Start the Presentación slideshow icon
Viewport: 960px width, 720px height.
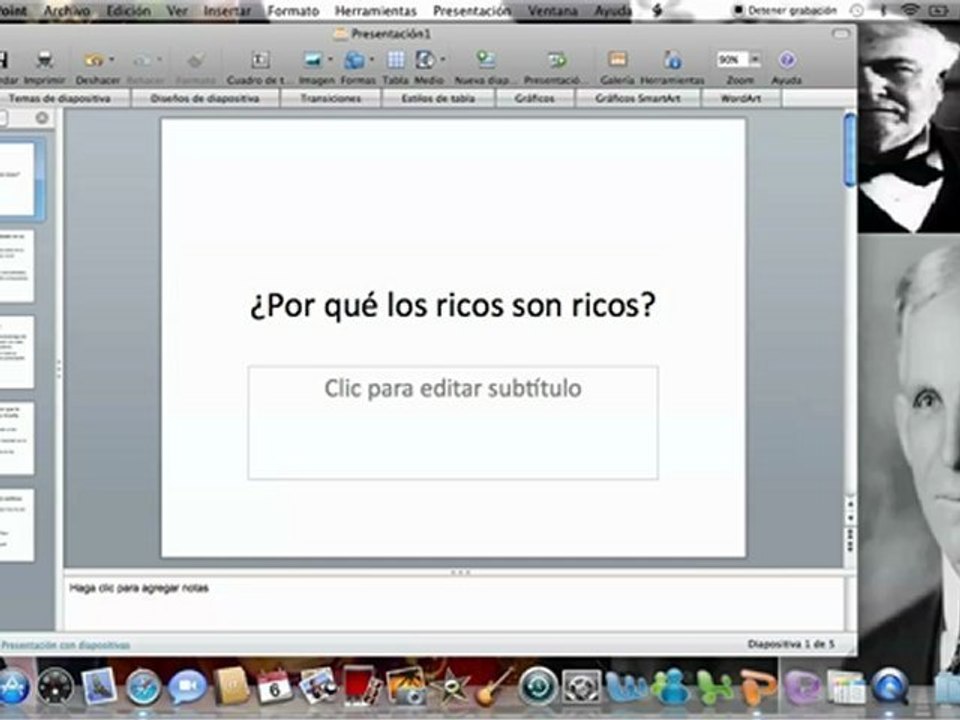(557, 60)
